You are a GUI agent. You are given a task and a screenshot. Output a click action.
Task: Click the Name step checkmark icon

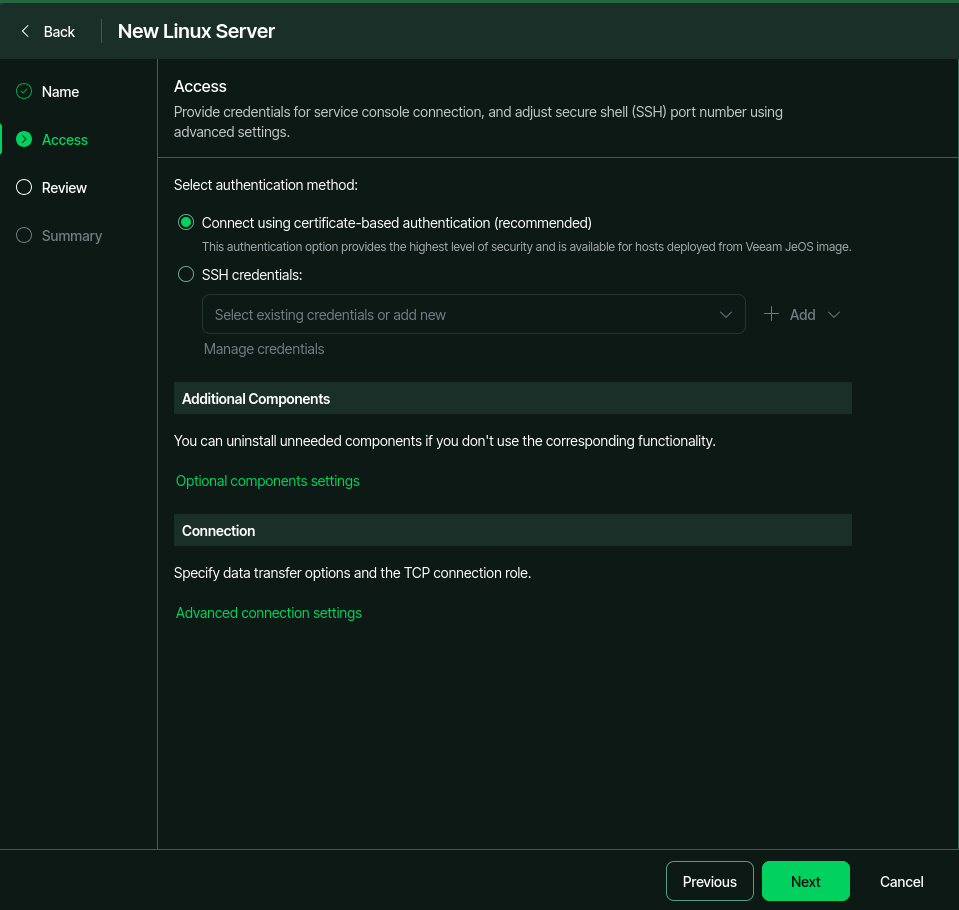24,92
